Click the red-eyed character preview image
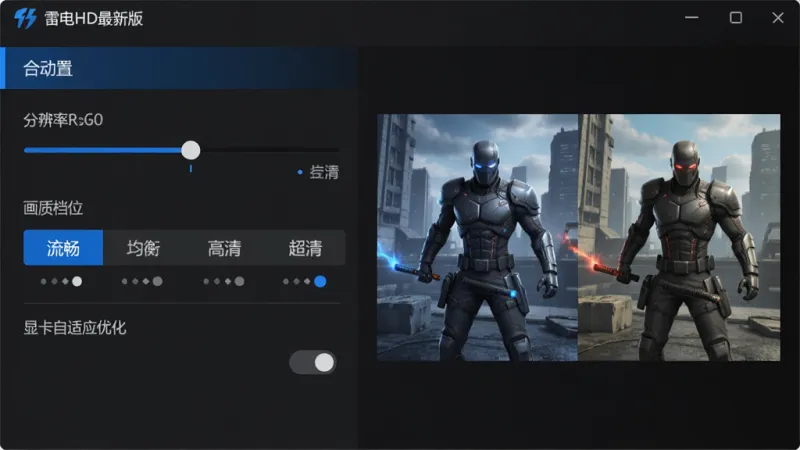 (679, 237)
